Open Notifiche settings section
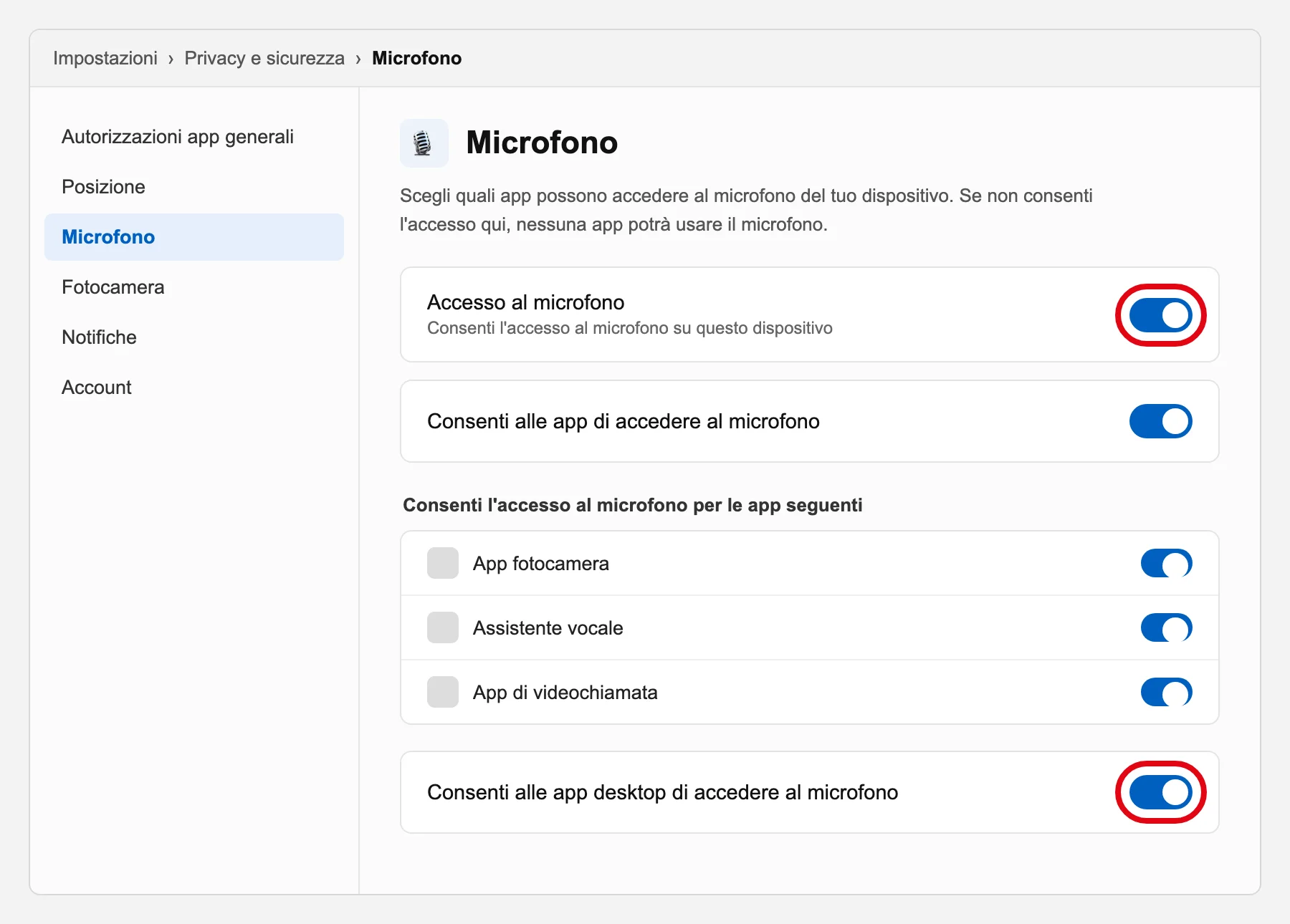Viewport: 1290px width, 924px height. [x=193, y=337]
